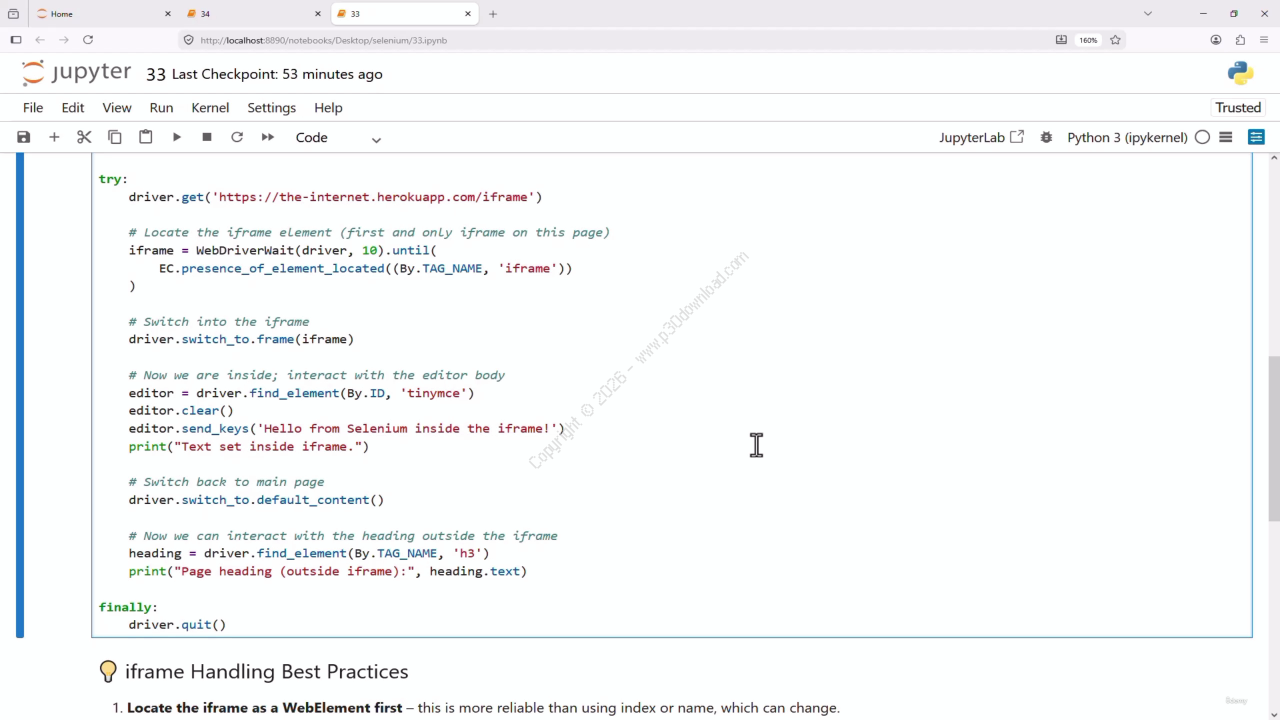Close the browser tab named 34

coord(318,14)
